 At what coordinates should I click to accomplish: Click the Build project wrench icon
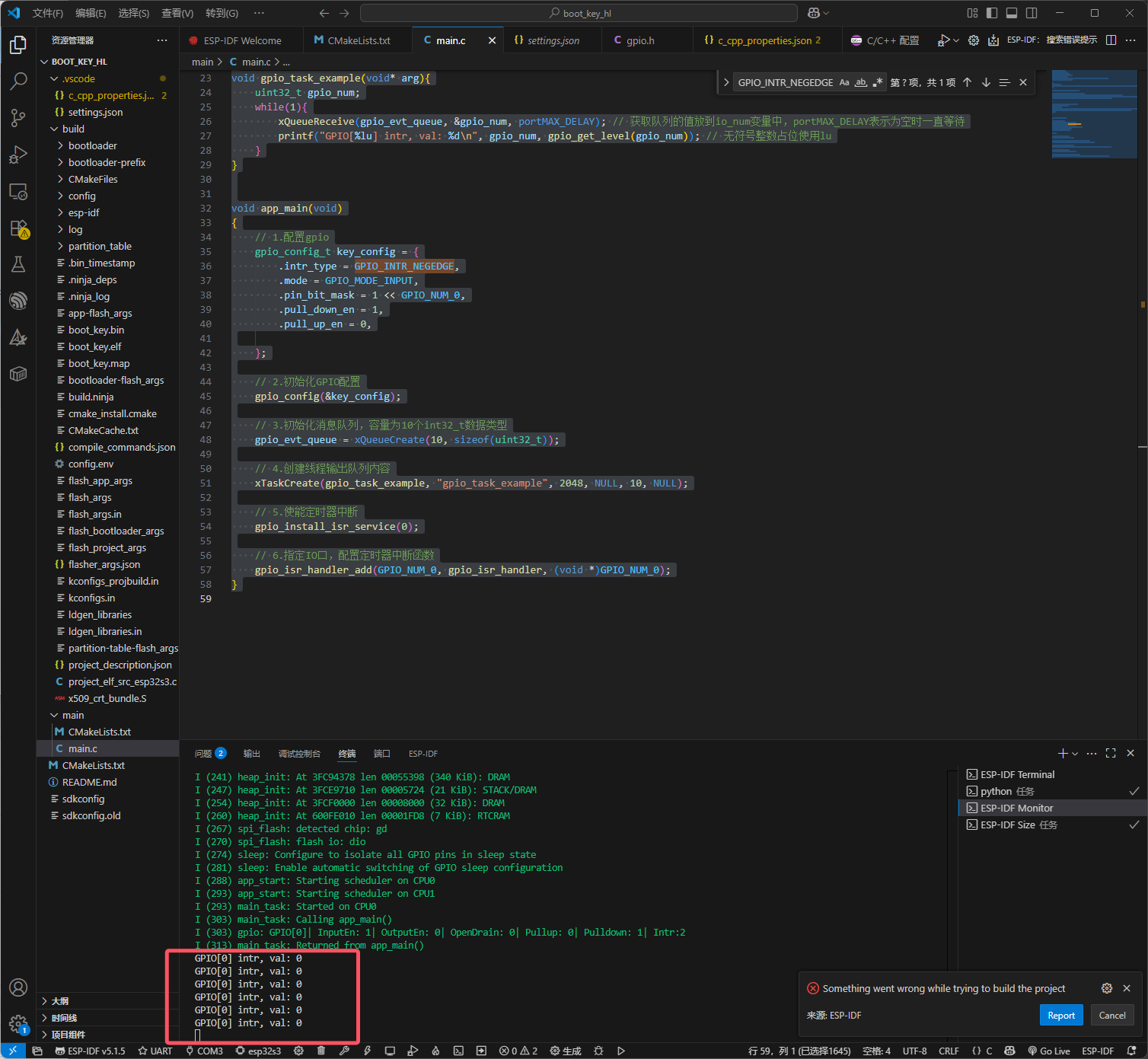344,1051
